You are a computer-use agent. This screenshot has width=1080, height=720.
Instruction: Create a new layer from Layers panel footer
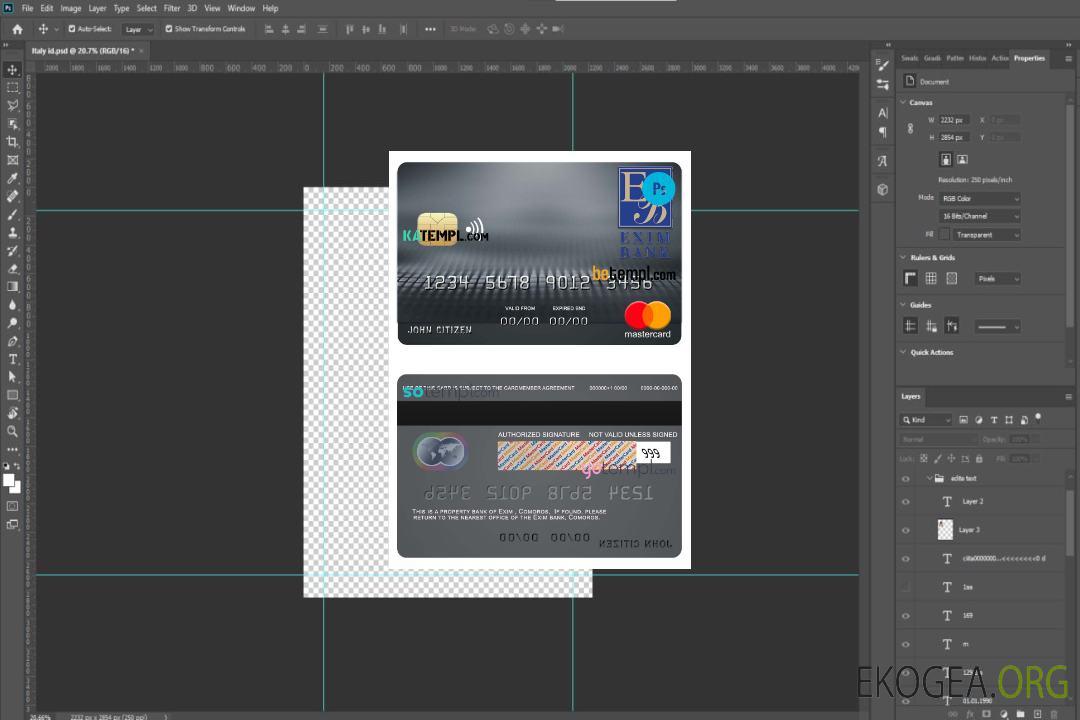(1037, 714)
